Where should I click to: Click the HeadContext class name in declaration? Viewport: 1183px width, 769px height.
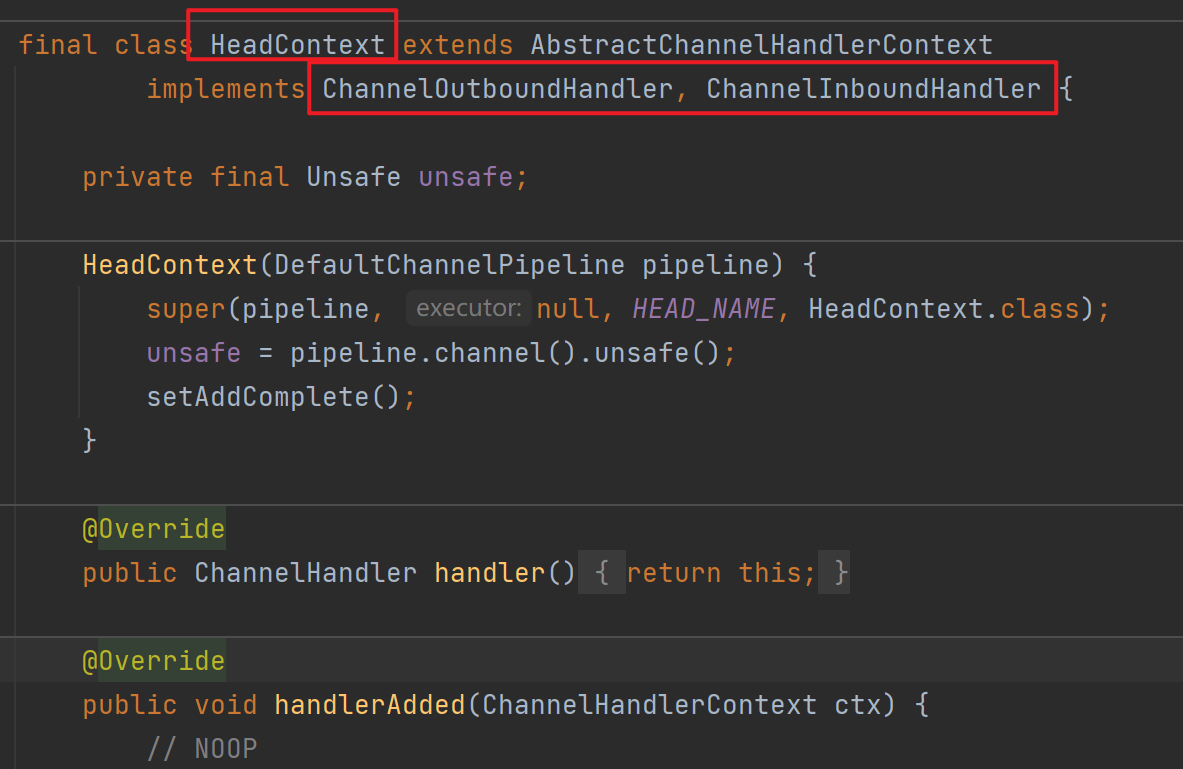[x=297, y=45]
